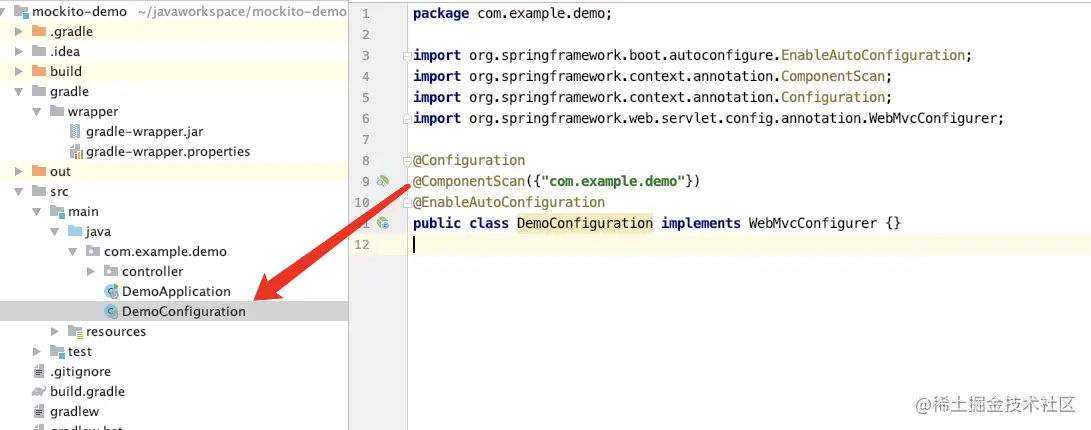Click the .gitignore file icon

39,372
